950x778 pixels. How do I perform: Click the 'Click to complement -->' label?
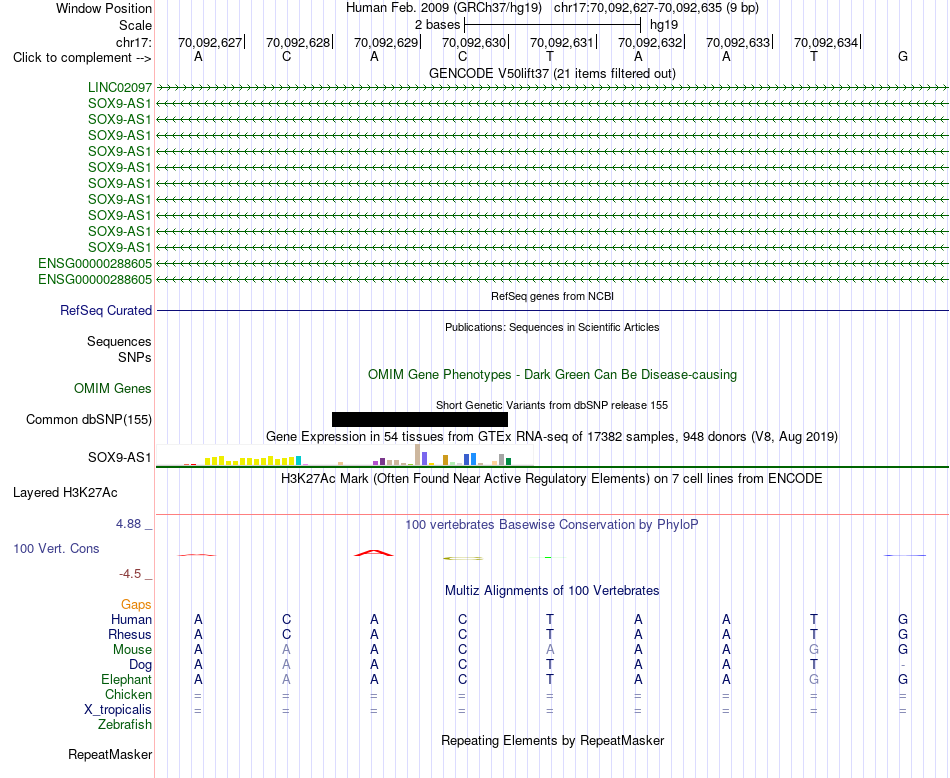(82, 58)
